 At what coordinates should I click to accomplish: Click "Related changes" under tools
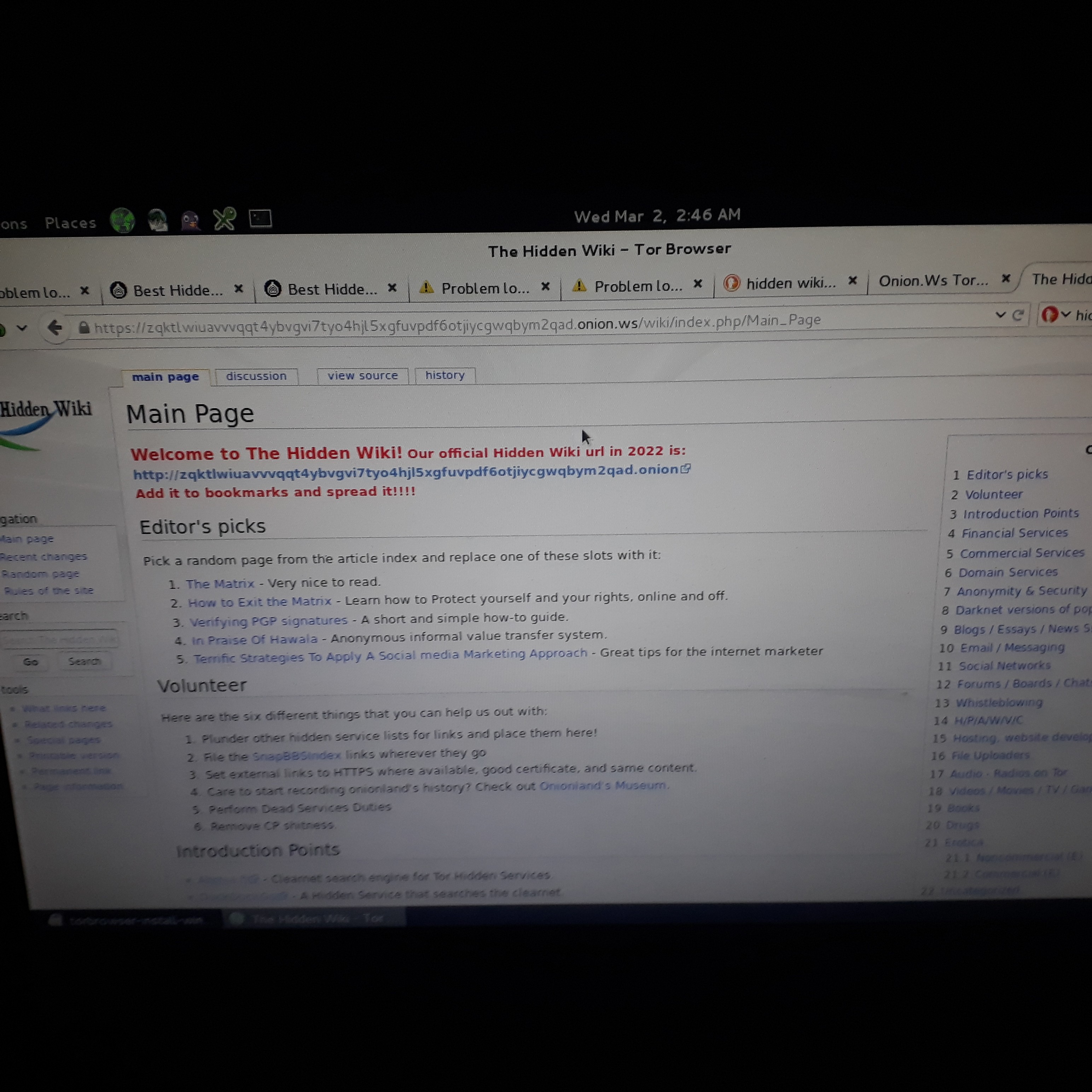68,724
